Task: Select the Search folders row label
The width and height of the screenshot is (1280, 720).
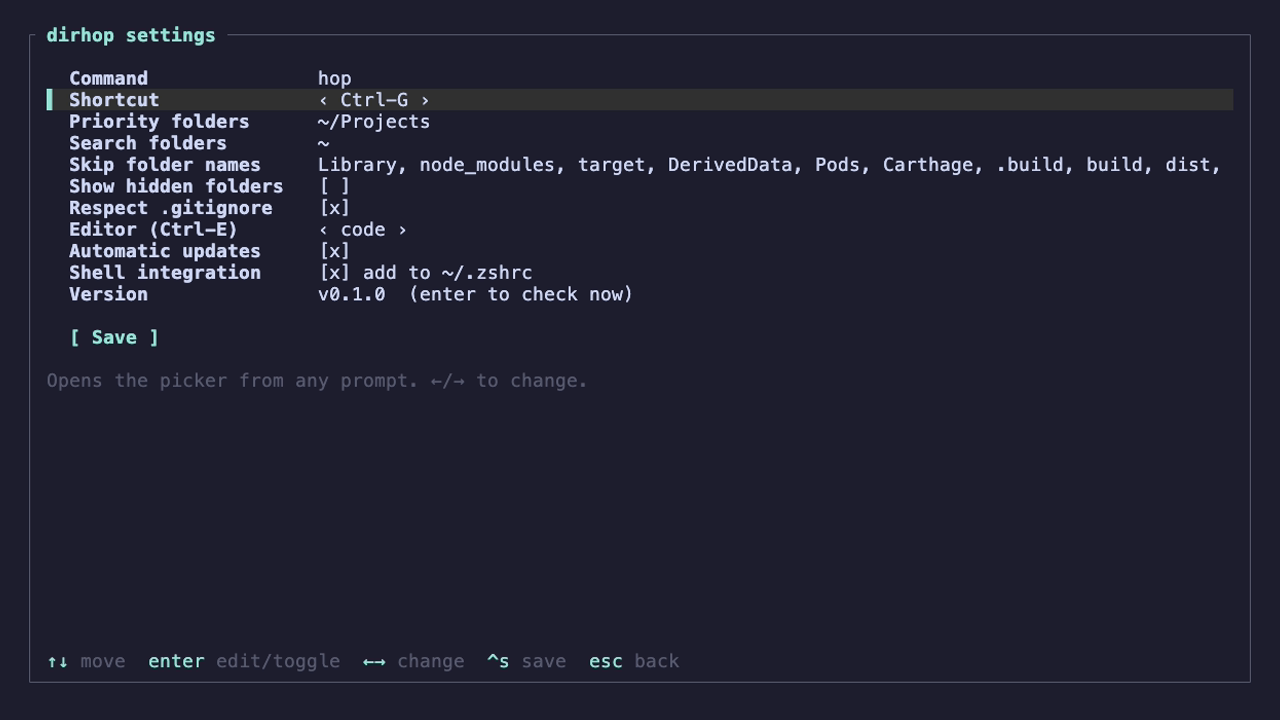Action: [148, 143]
